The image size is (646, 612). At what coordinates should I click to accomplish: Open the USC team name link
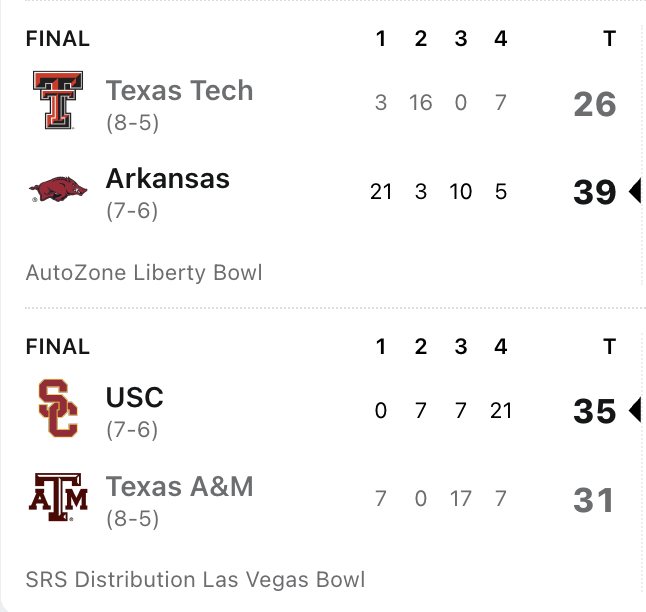[135, 397]
